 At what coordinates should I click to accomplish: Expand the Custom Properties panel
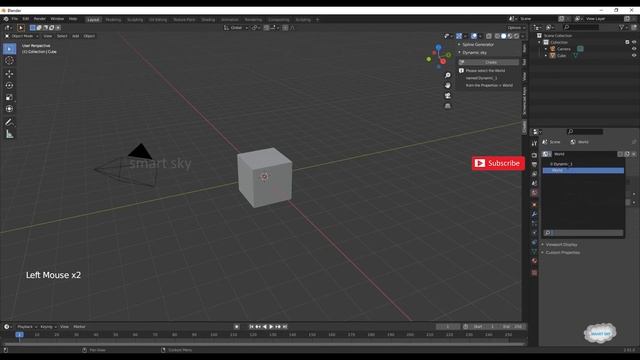pos(562,253)
